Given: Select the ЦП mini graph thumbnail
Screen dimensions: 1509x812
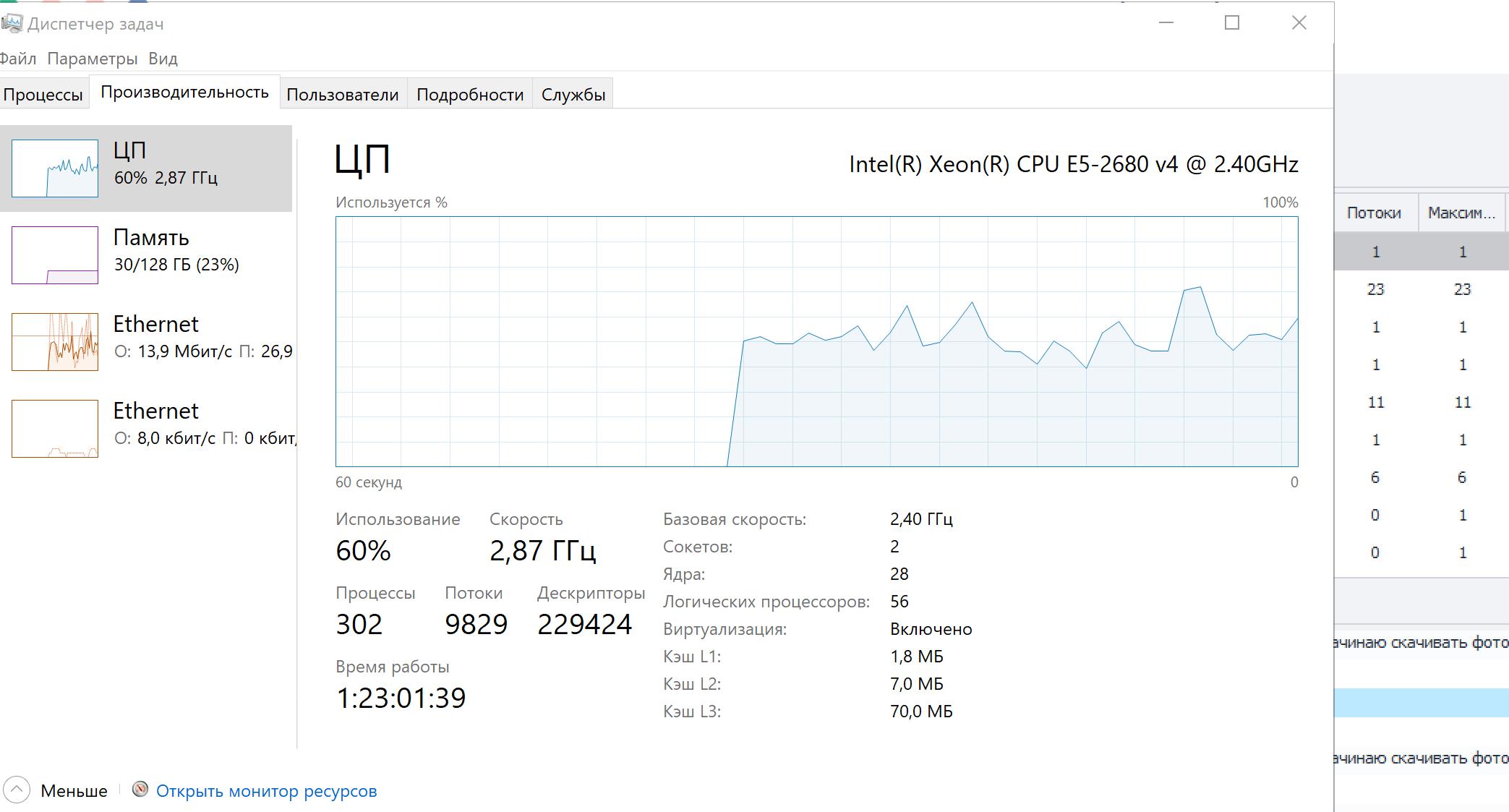Looking at the screenshot, I should 55,168.
